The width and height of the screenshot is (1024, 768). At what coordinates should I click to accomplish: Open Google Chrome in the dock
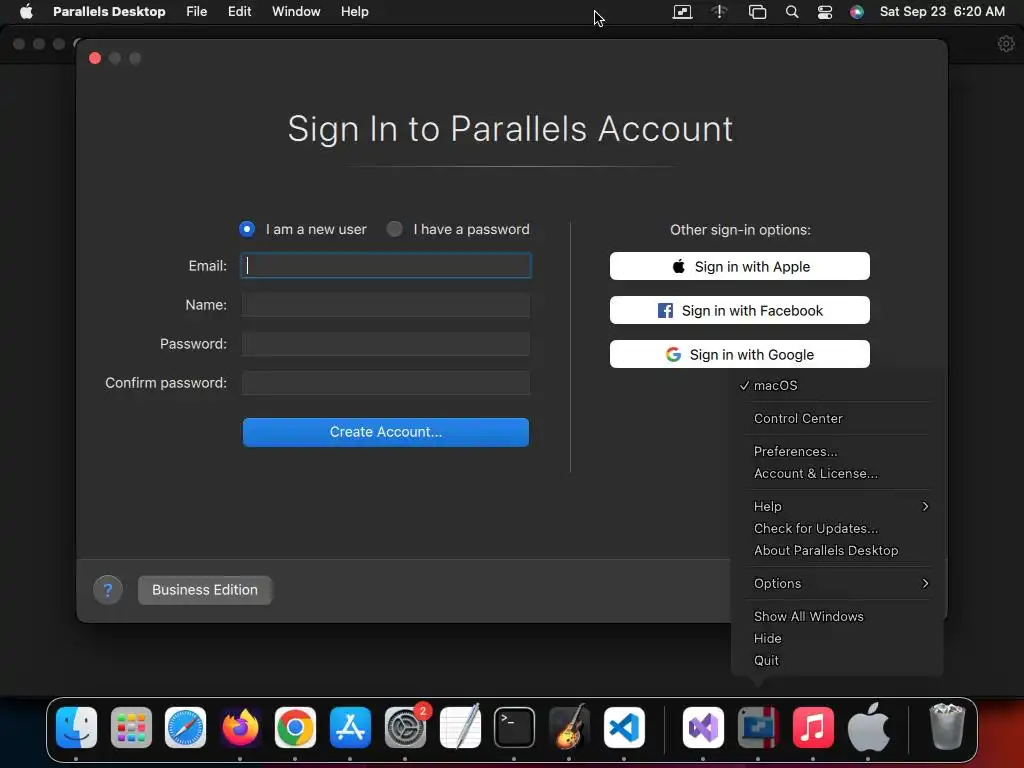(295, 727)
